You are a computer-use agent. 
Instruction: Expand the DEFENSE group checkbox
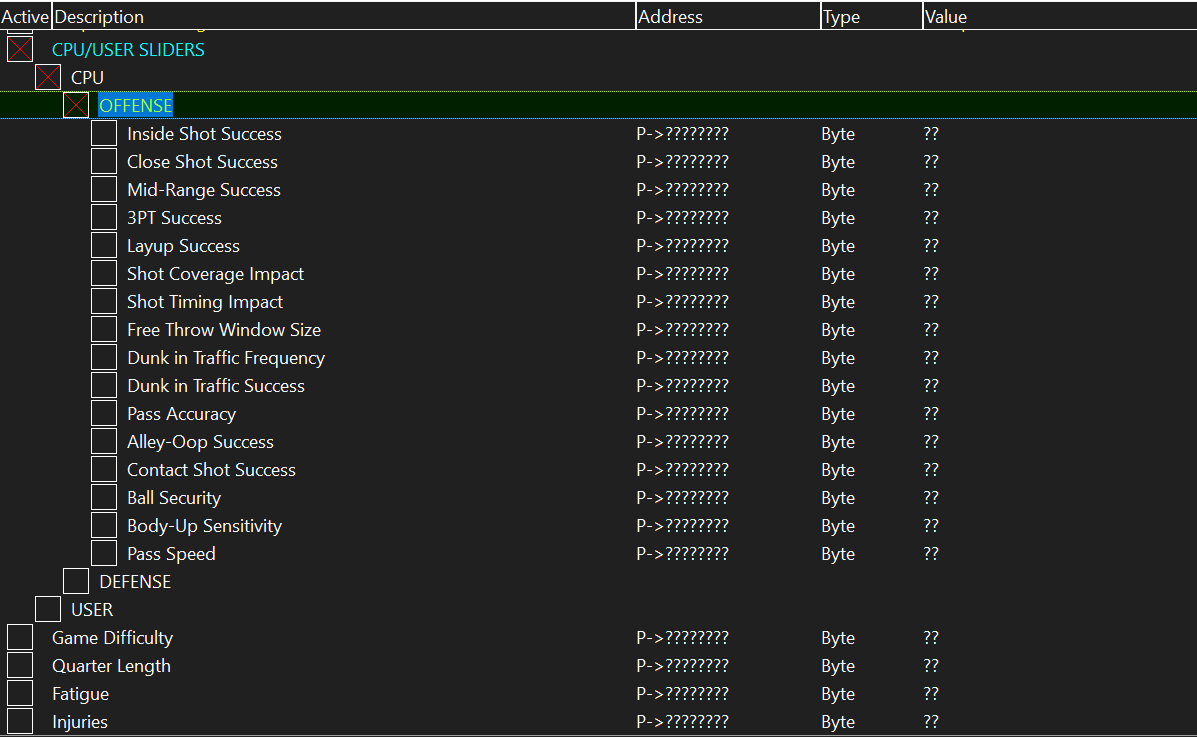[x=76, y=582]
